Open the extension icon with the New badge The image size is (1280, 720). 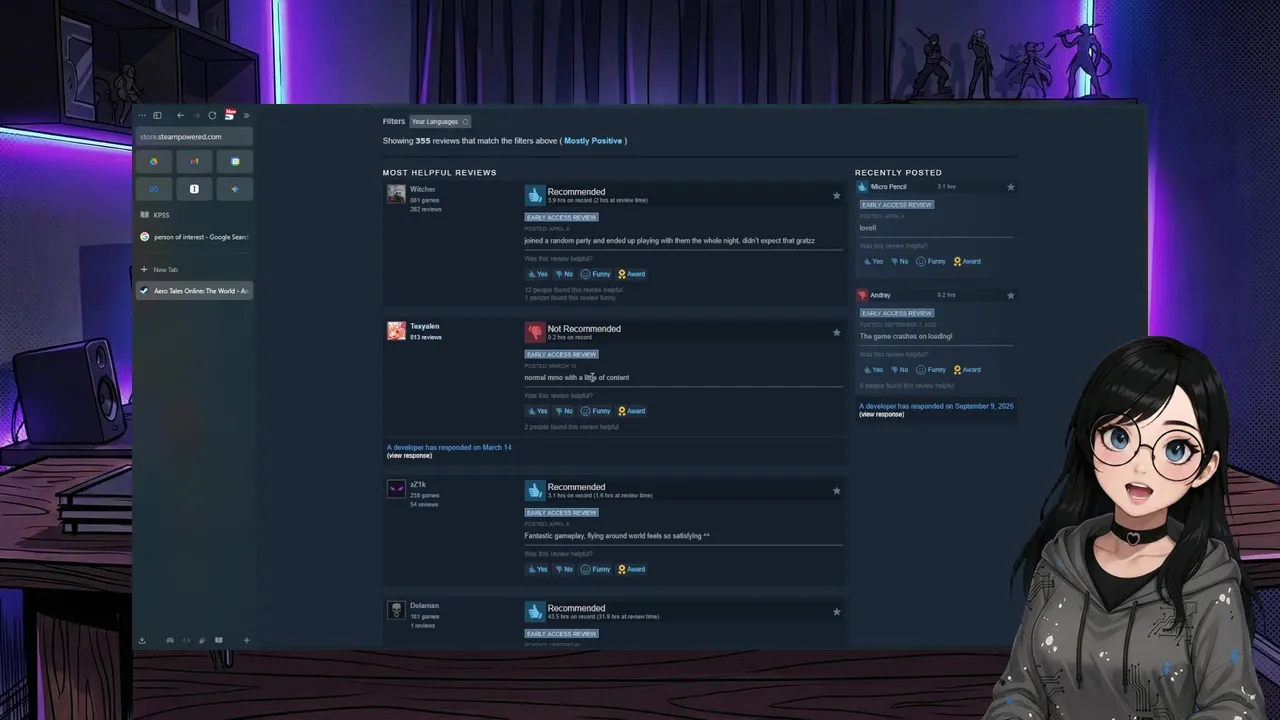229,115
